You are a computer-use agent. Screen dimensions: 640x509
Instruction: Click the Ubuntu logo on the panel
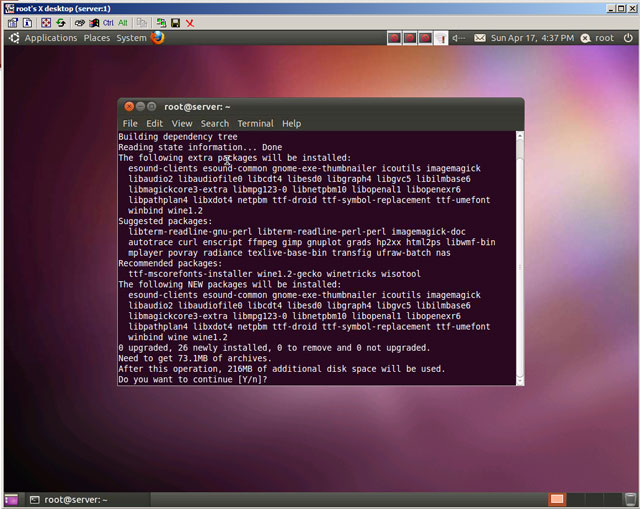coord(14,38)
